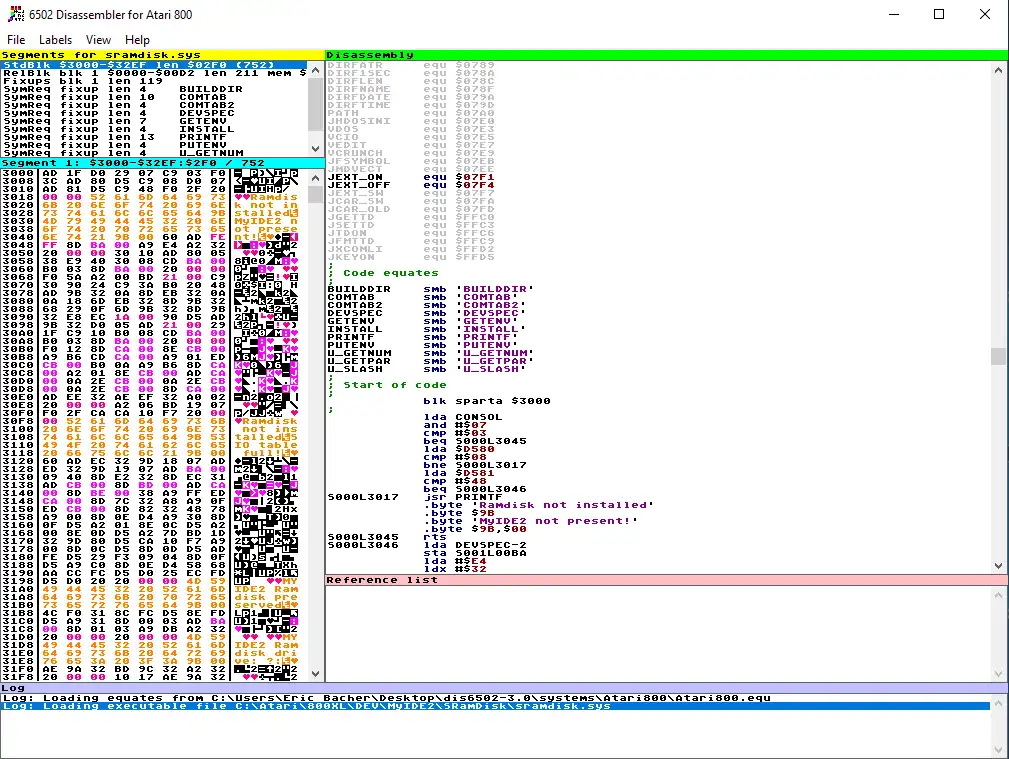Viewport: 1009px width, 759px height.
Task: Select the SymReq fixup INSTALL row
Action: point(154,129)
